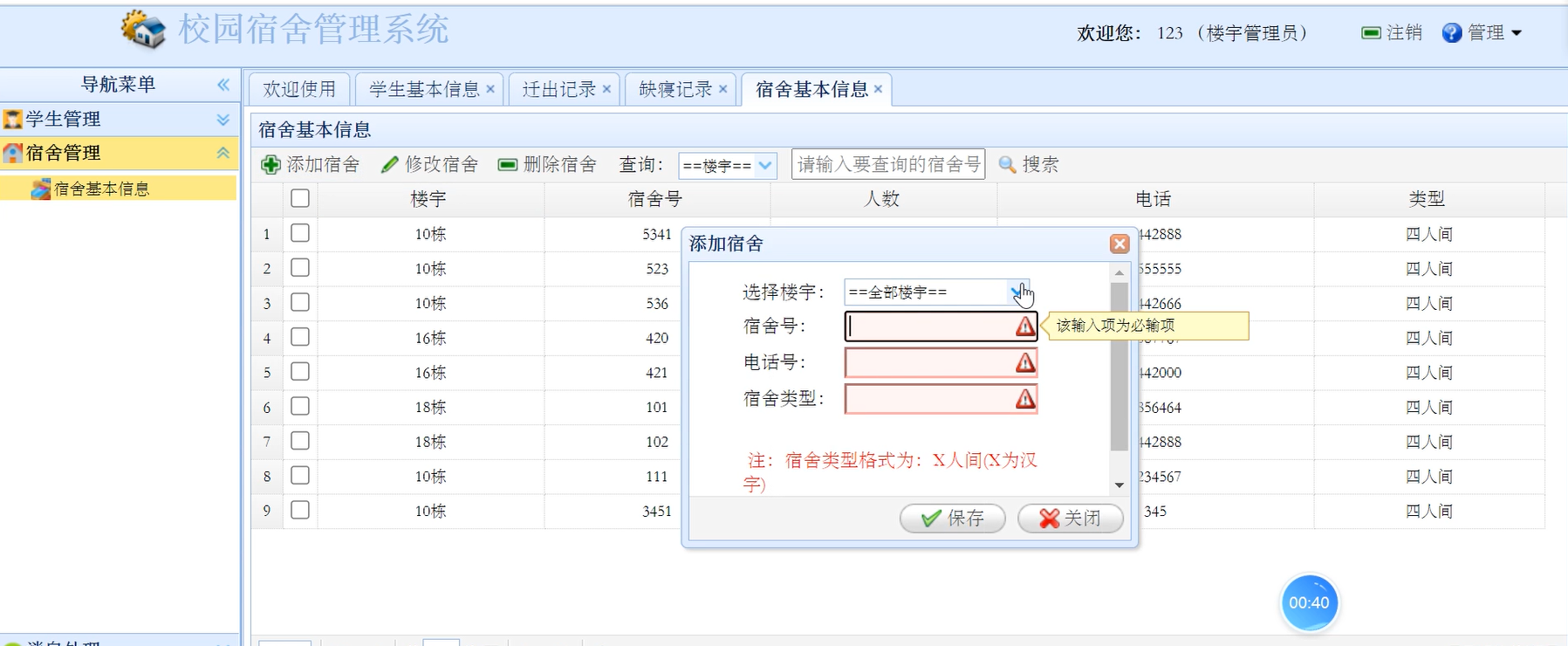
Task: Click the 电话 column header
Action: coord(1154,199)
